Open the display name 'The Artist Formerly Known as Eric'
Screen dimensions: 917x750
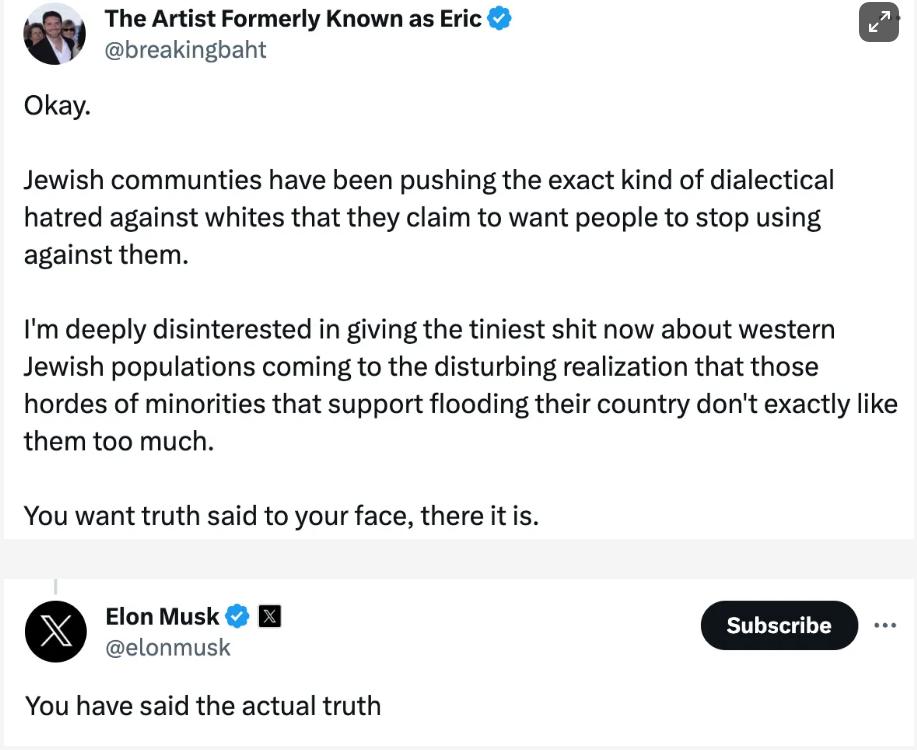(293, 19)
